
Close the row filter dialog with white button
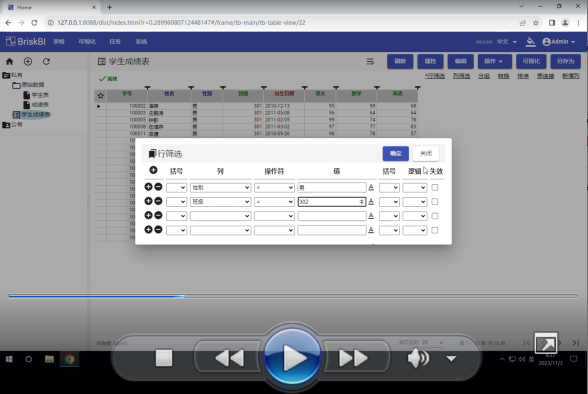[x=426, y=153]
